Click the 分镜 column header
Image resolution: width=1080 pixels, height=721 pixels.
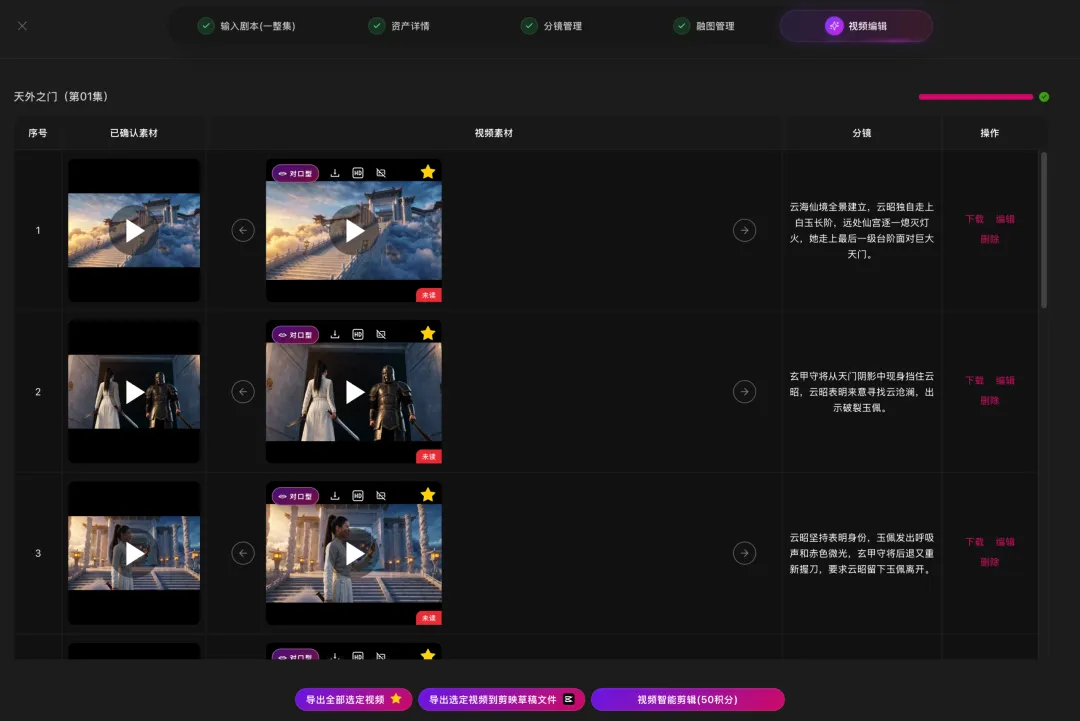862,133
